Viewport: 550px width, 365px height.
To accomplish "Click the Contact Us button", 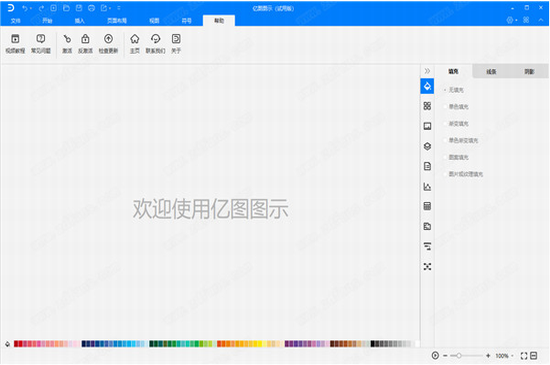I will tap(155, 43).
